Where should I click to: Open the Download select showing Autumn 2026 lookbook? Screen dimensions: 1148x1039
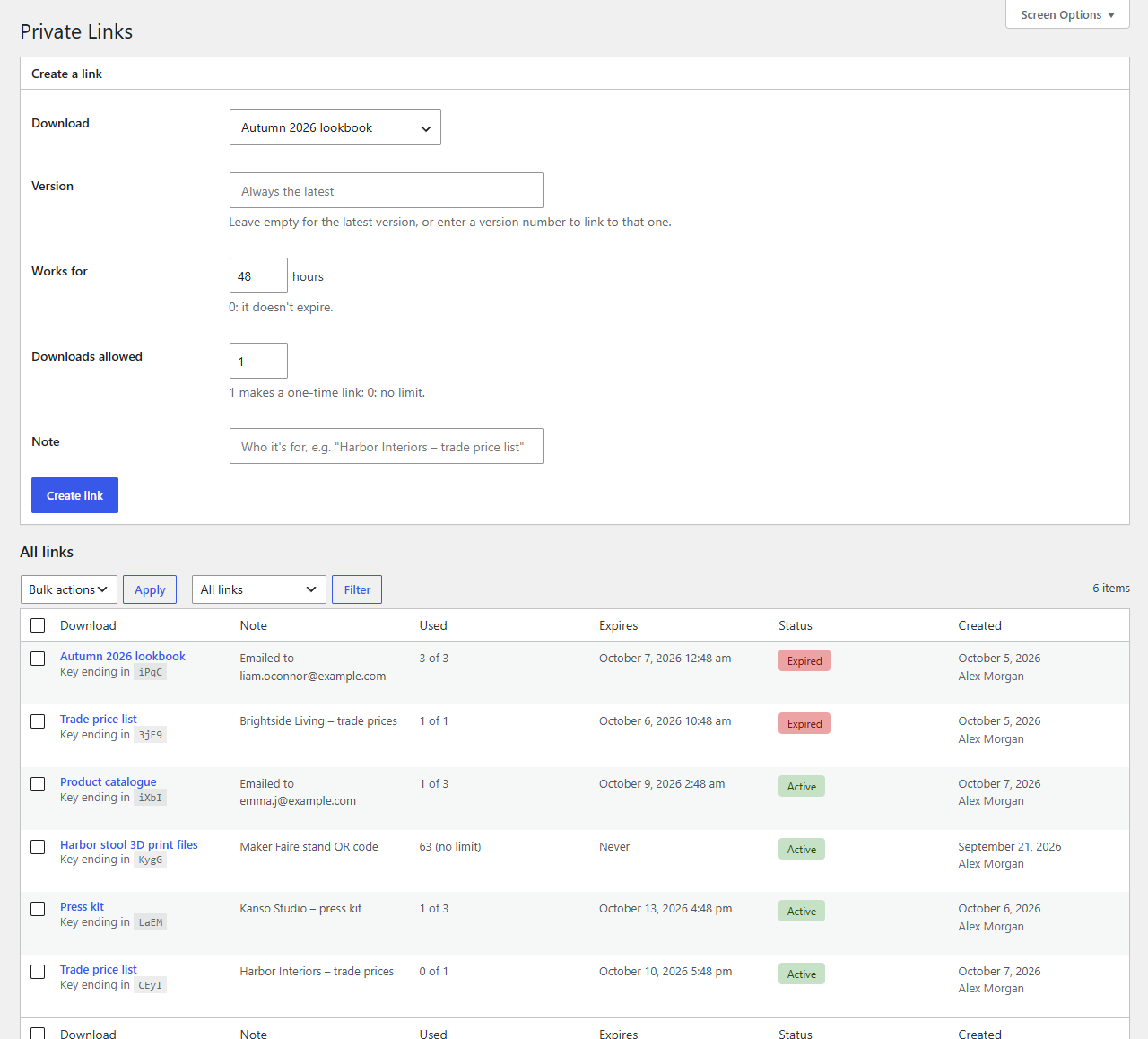click(335, 127)
